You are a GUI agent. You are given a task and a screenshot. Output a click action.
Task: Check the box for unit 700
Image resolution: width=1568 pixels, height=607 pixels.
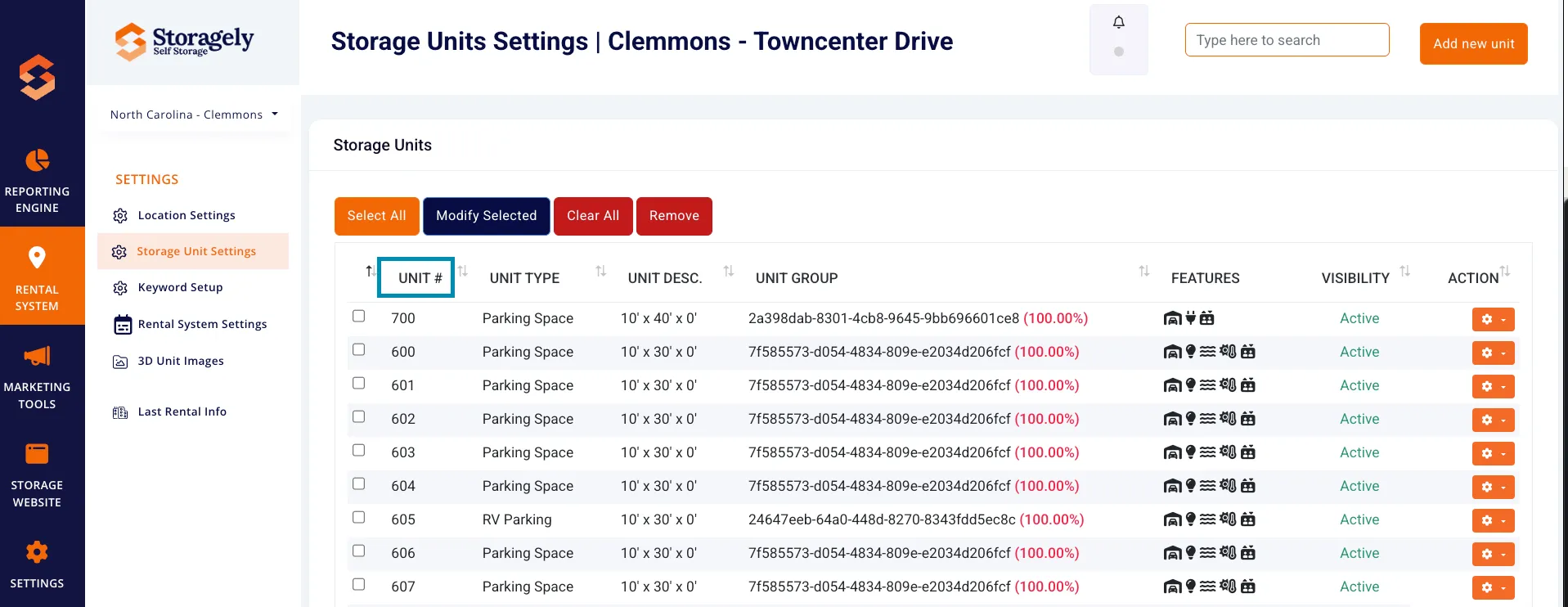tap(358, 316)
